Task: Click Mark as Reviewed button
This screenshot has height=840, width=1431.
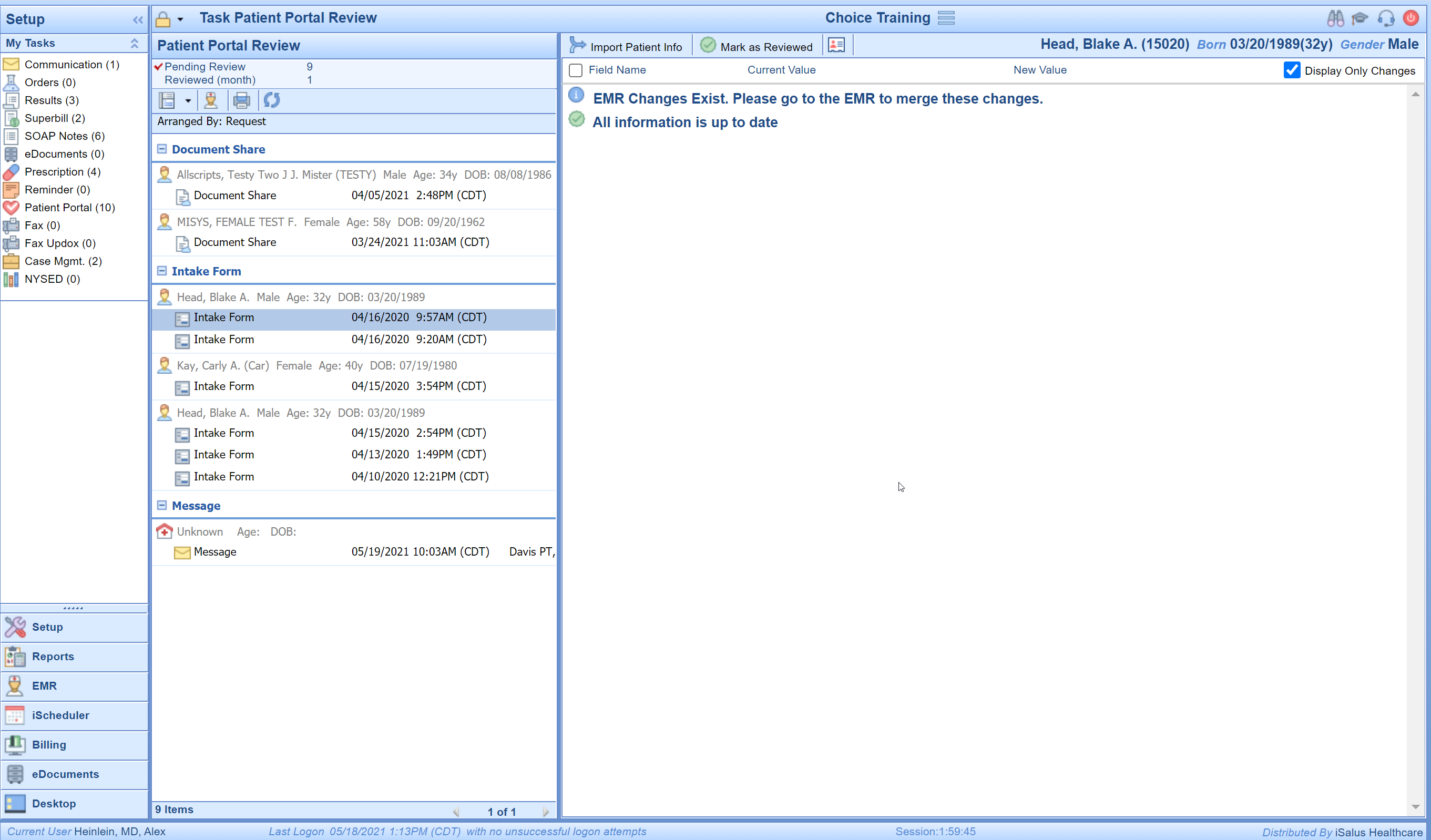Action: coord(756,46)
